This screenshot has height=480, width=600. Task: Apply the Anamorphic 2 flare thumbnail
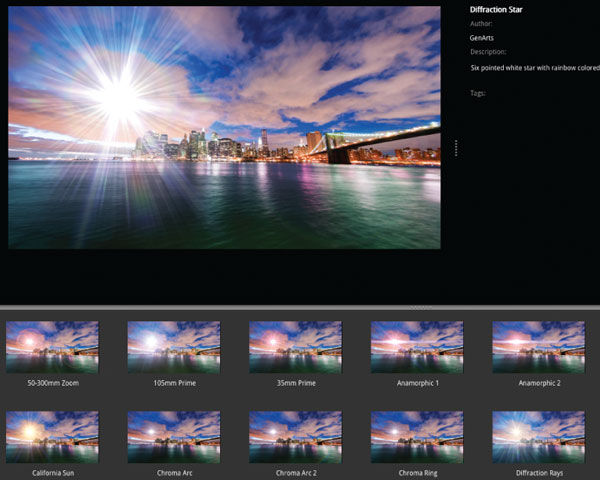pos(538,347)
